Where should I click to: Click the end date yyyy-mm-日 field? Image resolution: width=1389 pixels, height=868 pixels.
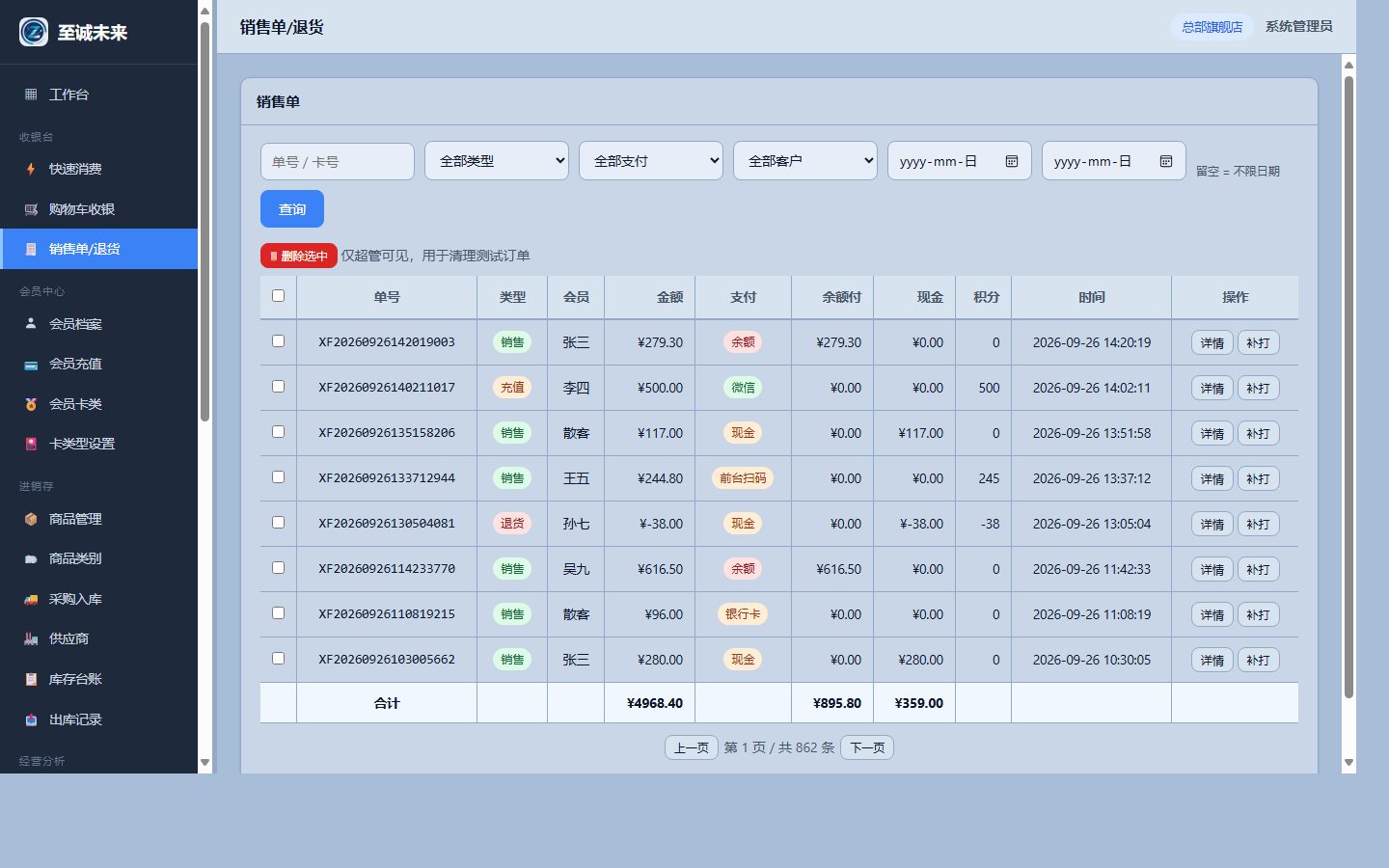(x=1114, y=161)
